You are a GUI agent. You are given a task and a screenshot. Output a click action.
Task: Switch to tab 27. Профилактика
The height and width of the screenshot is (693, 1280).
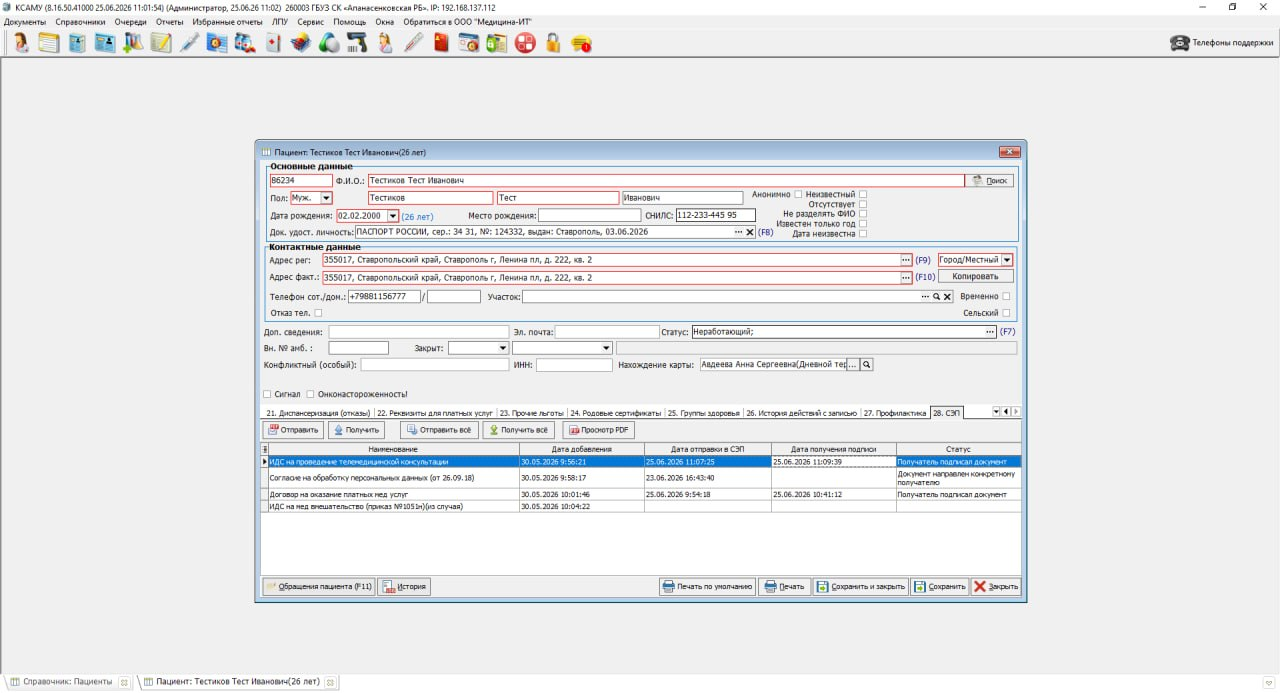click(x=895, y=412)
